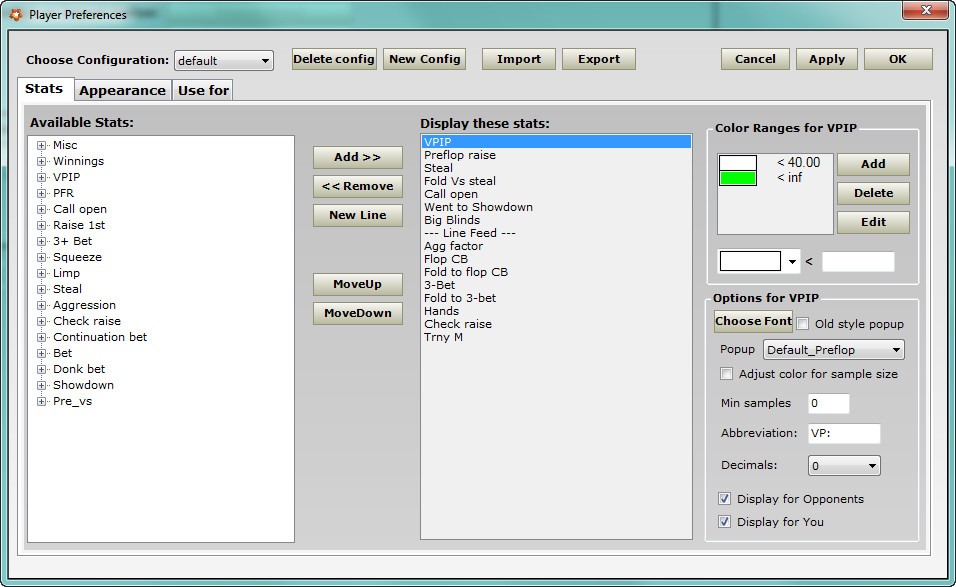Expand the Squeeze tree node

point(41,257)
